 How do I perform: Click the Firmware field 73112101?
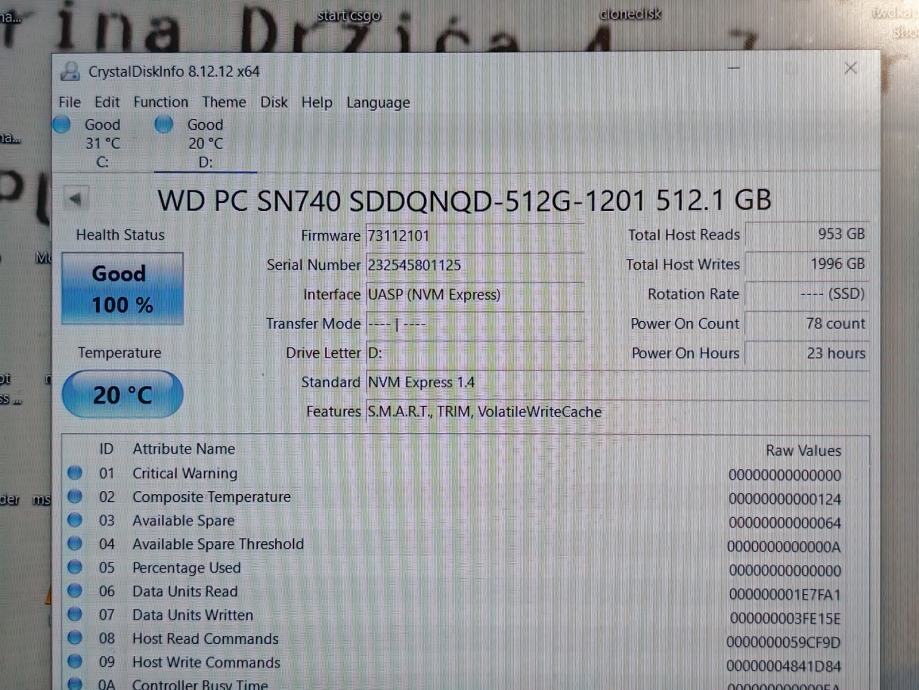(x=474, y=236)
